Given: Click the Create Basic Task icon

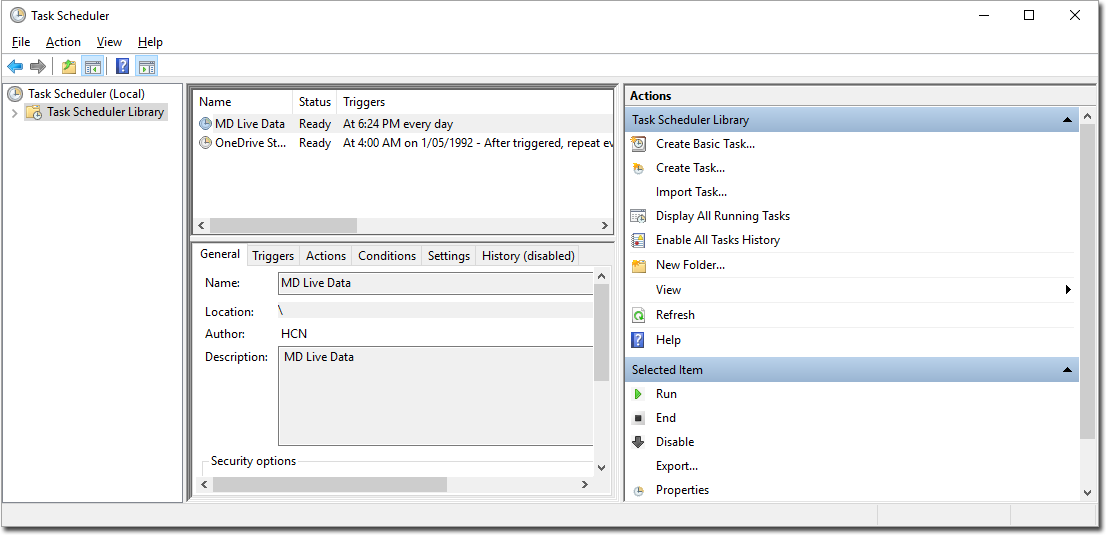Looking at the screenshot, I should tap(638, 144).
